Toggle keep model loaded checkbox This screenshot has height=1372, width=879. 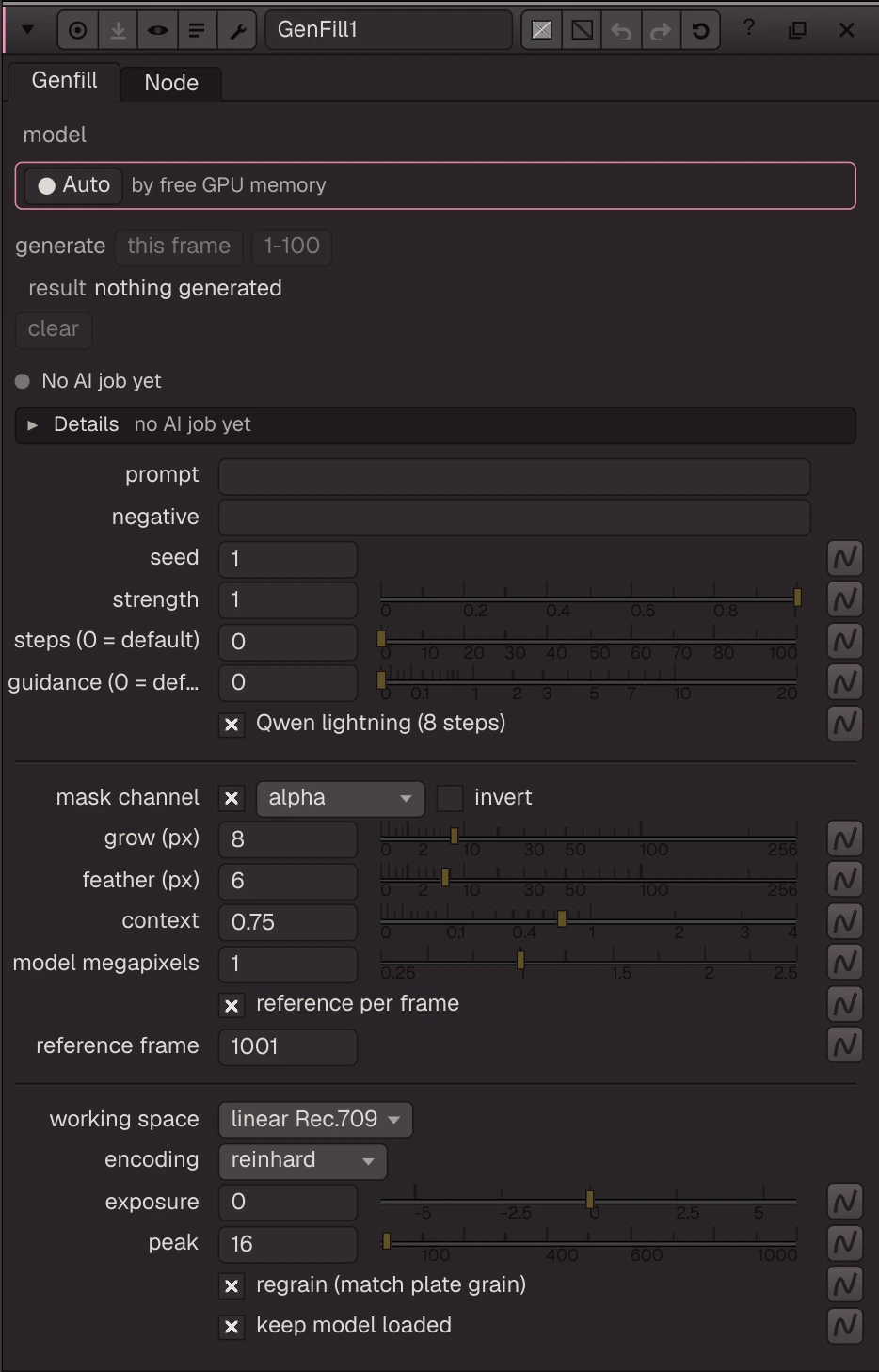click(x=232, y=1328)
